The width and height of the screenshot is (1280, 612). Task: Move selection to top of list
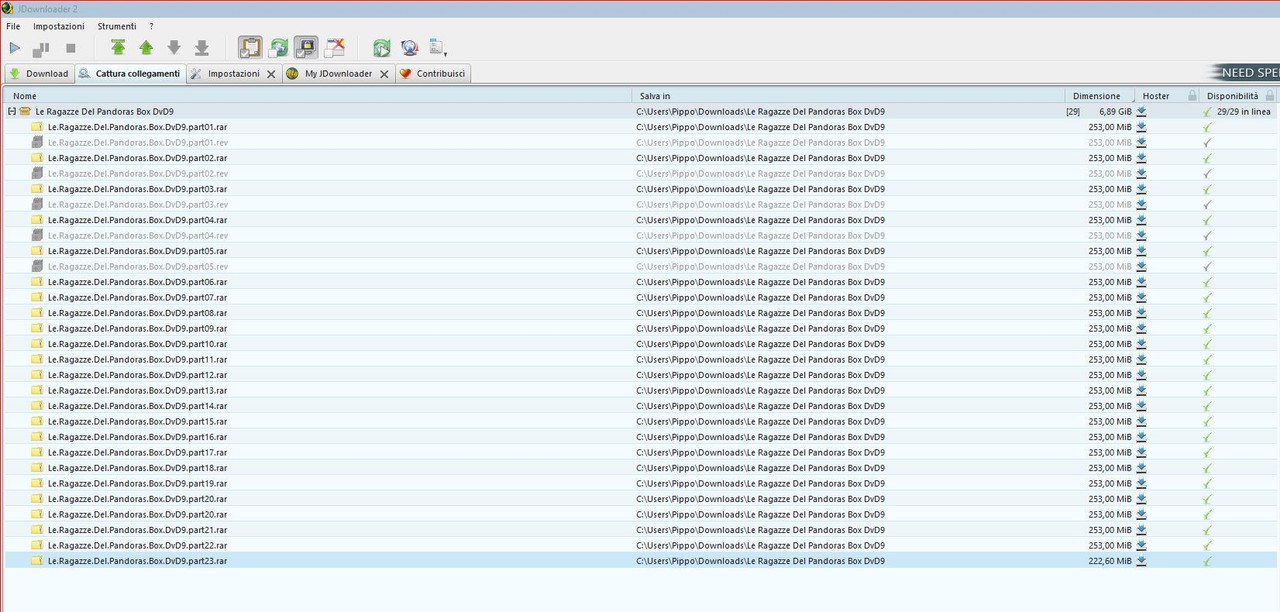[x=118, y=48]
